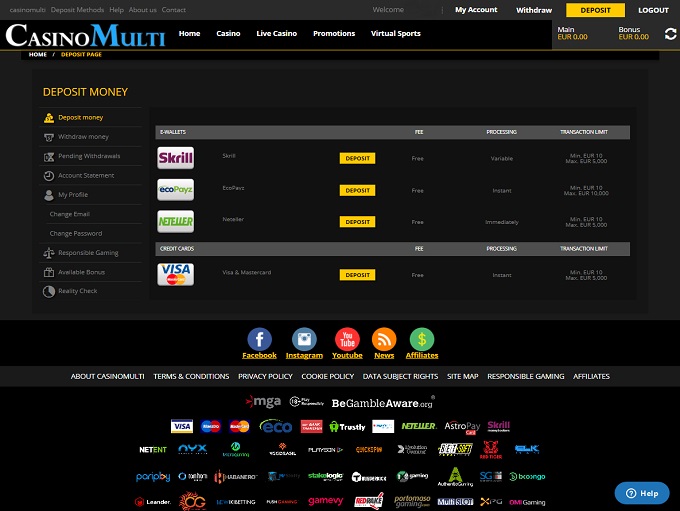Open the News RSS feed icon
Viewport: 680px width, 511px height.
(x=384, y=339)
